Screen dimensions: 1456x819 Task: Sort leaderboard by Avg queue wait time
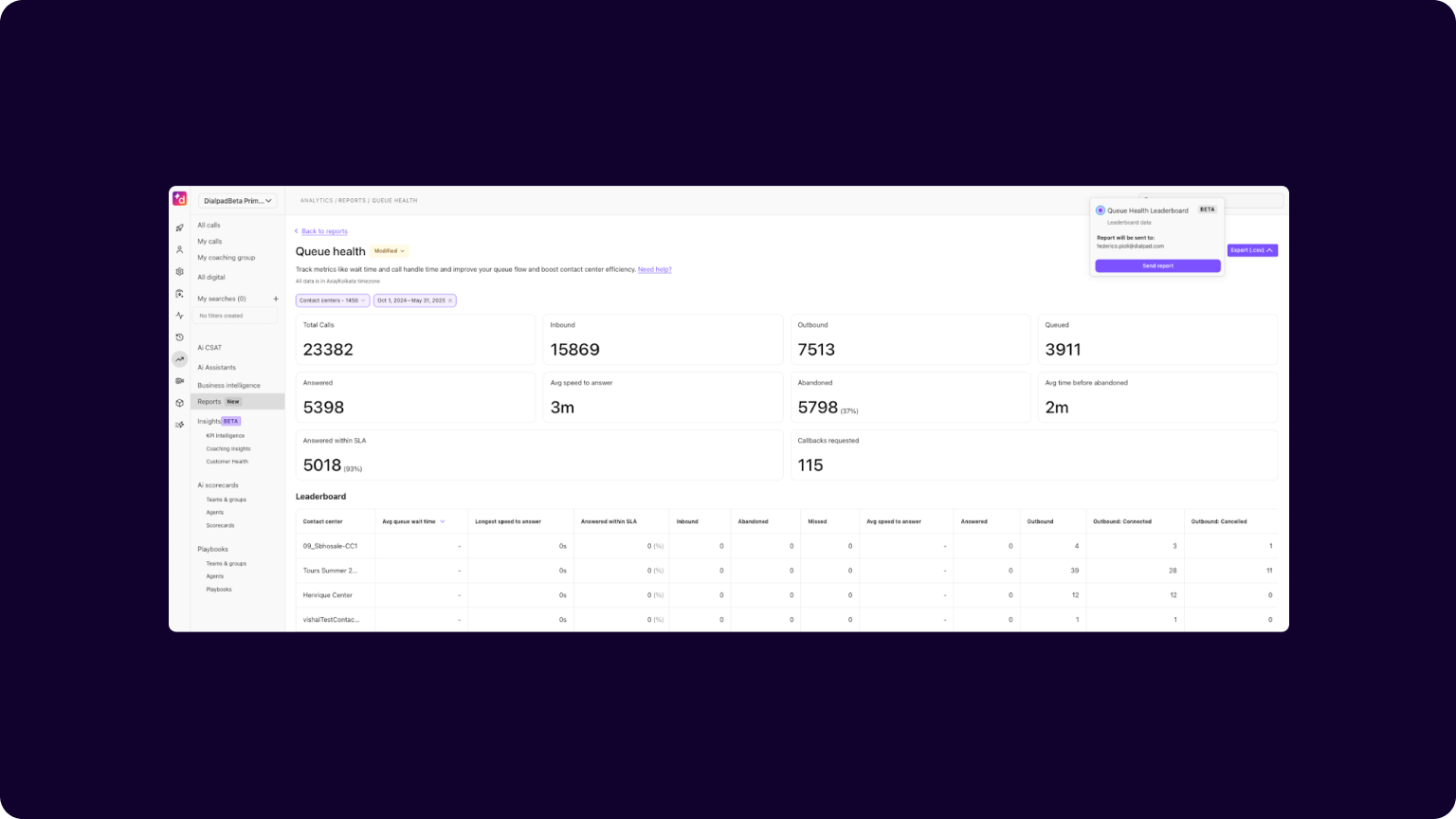(x=412, y=521)
